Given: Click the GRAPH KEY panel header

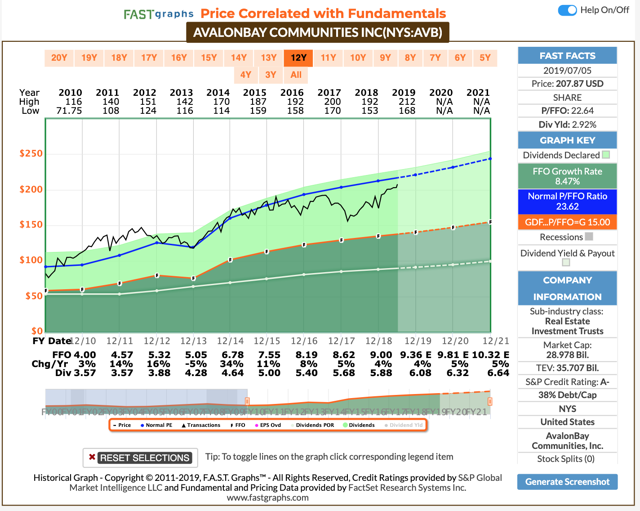Looking at the screenshot, I should click(567, 140).
